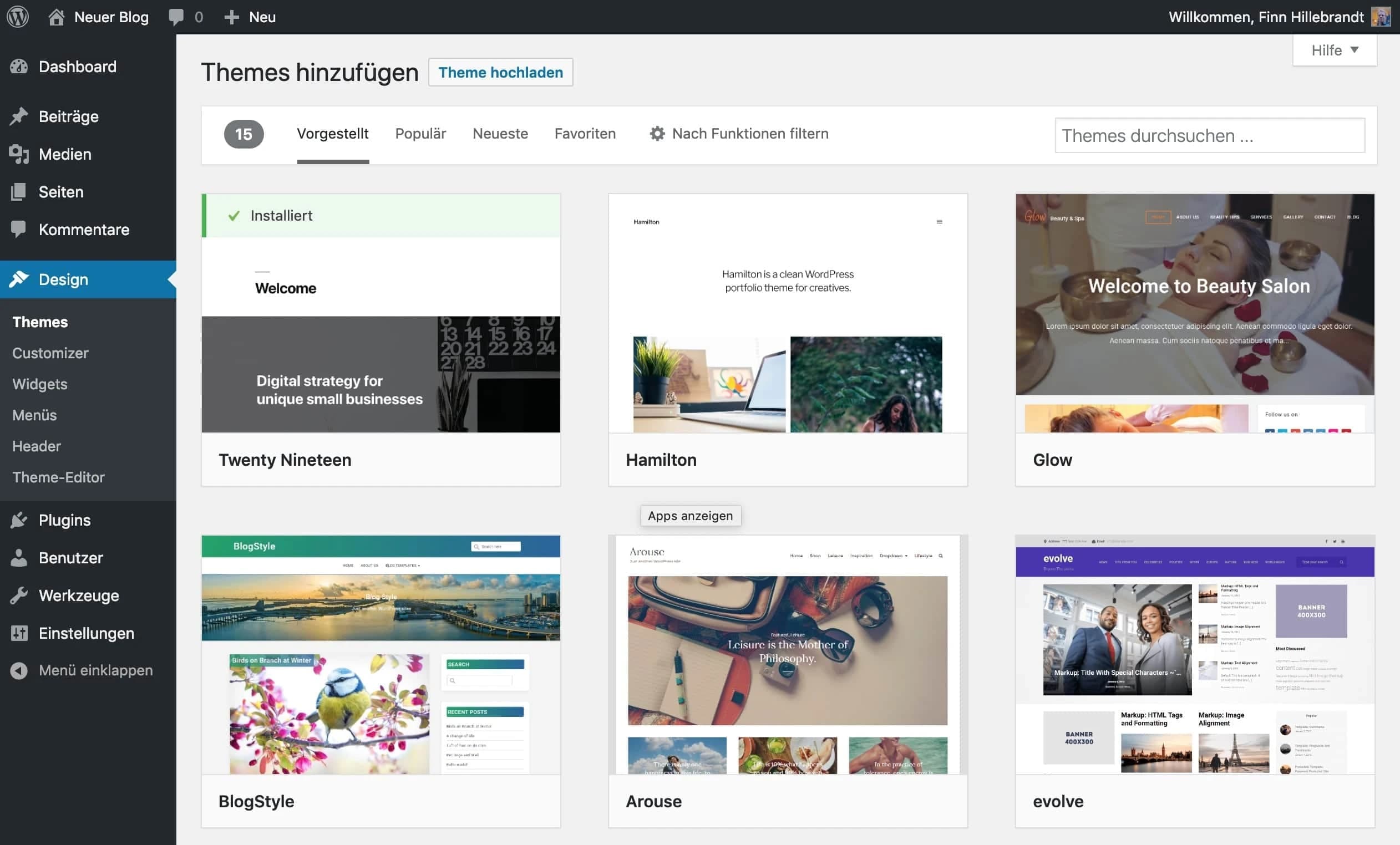Open the Medien library icon
The height and width of the screenshot is (845, 1400).
[x=19, y=154]
